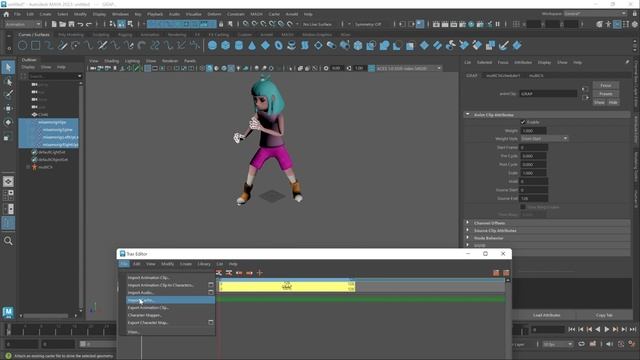
Task: Create a polygon sphere from the shelf
Action: [x=212, y=45]
